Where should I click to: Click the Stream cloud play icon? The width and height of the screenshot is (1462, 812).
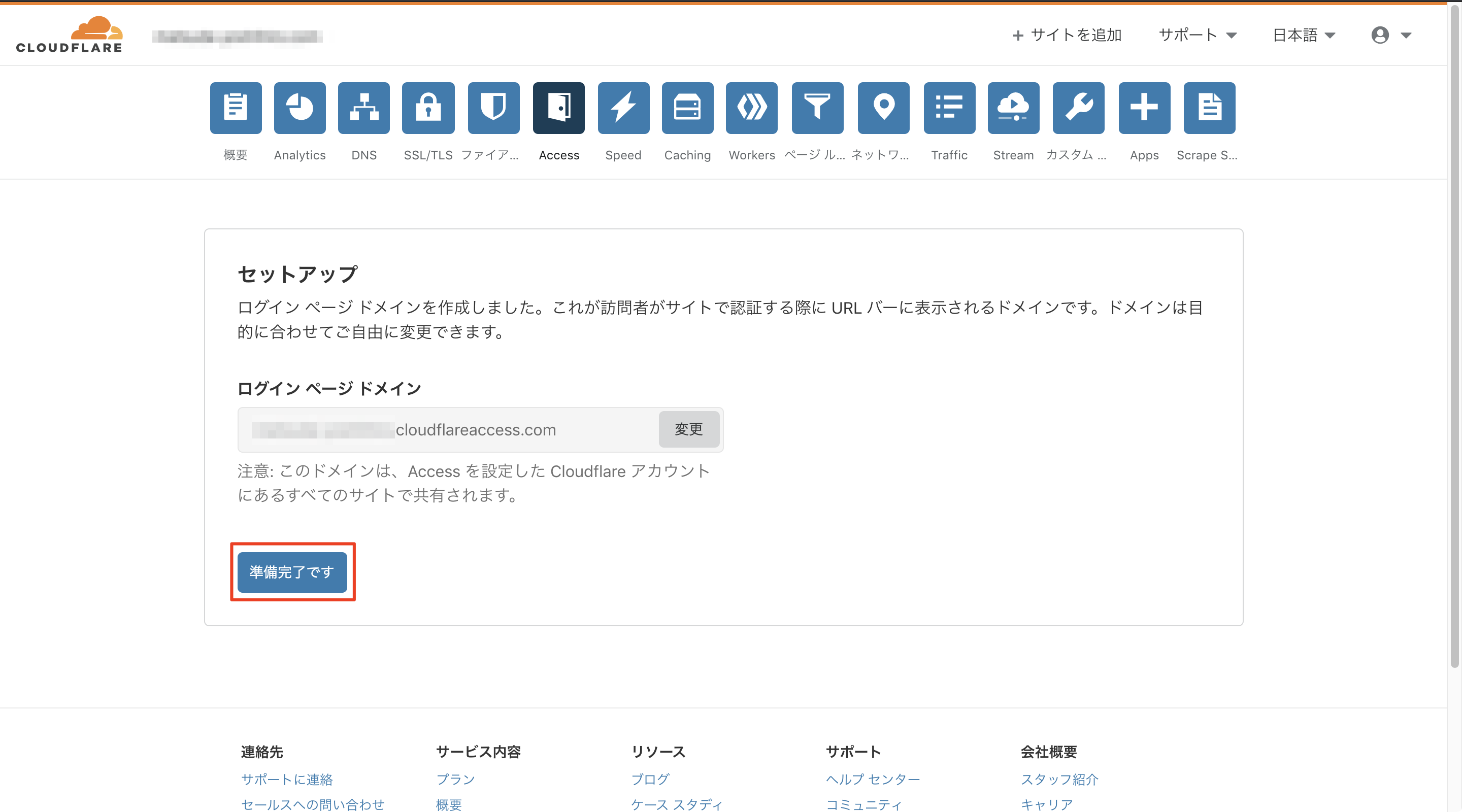click(x=1013, y=108)
